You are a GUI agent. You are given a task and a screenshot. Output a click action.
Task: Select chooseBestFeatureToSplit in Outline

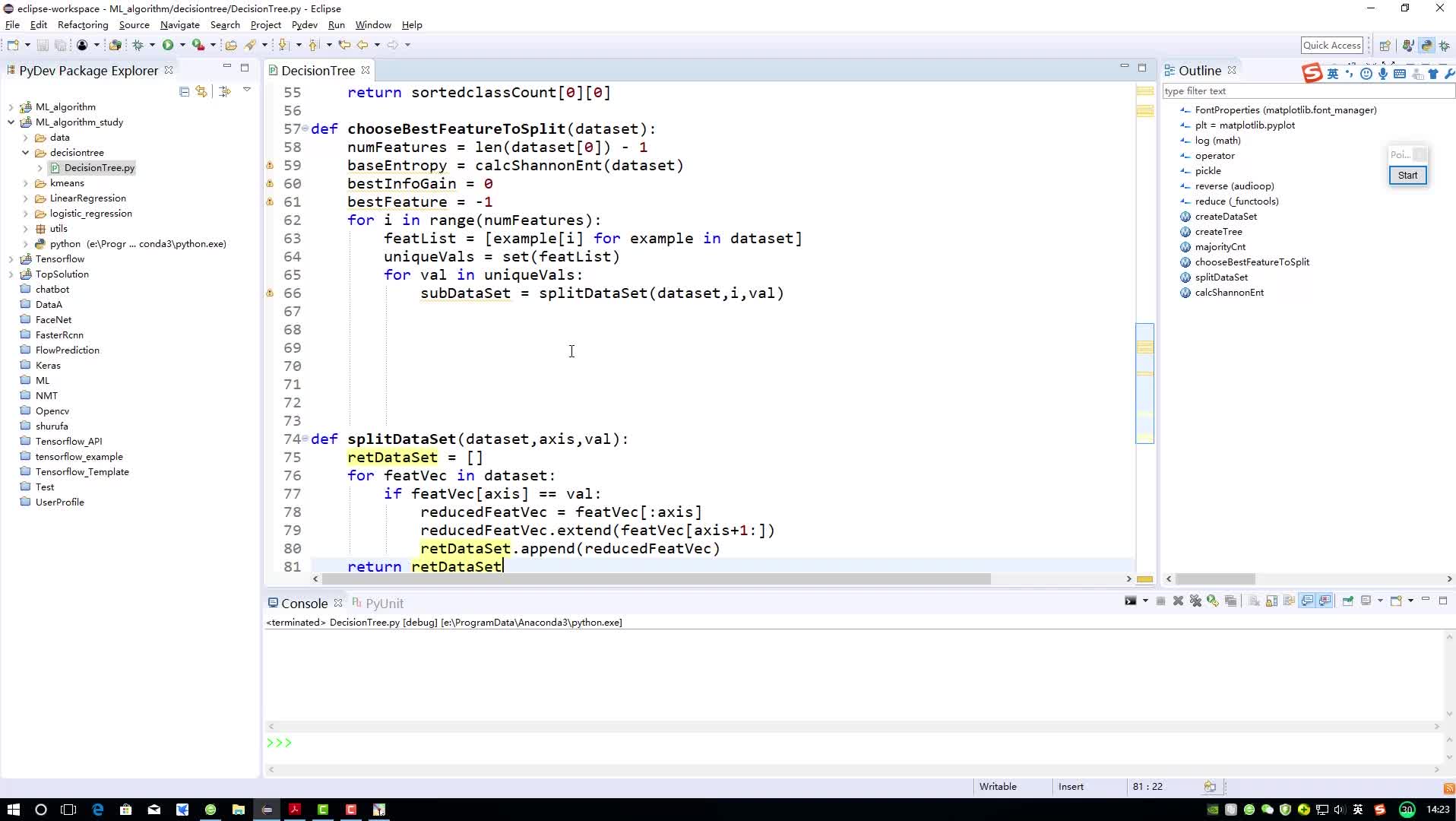(1252, 262)
